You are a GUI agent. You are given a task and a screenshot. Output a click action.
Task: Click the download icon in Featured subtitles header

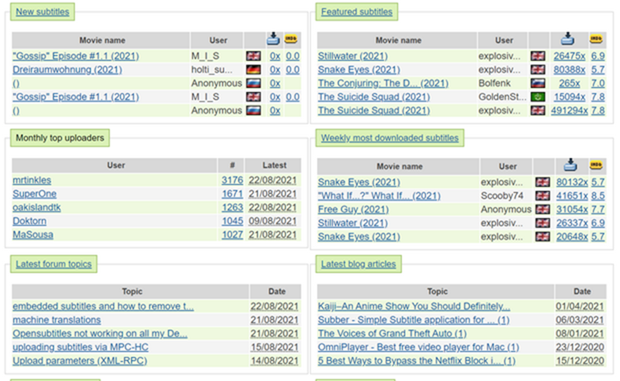click(x=567, y=39)
